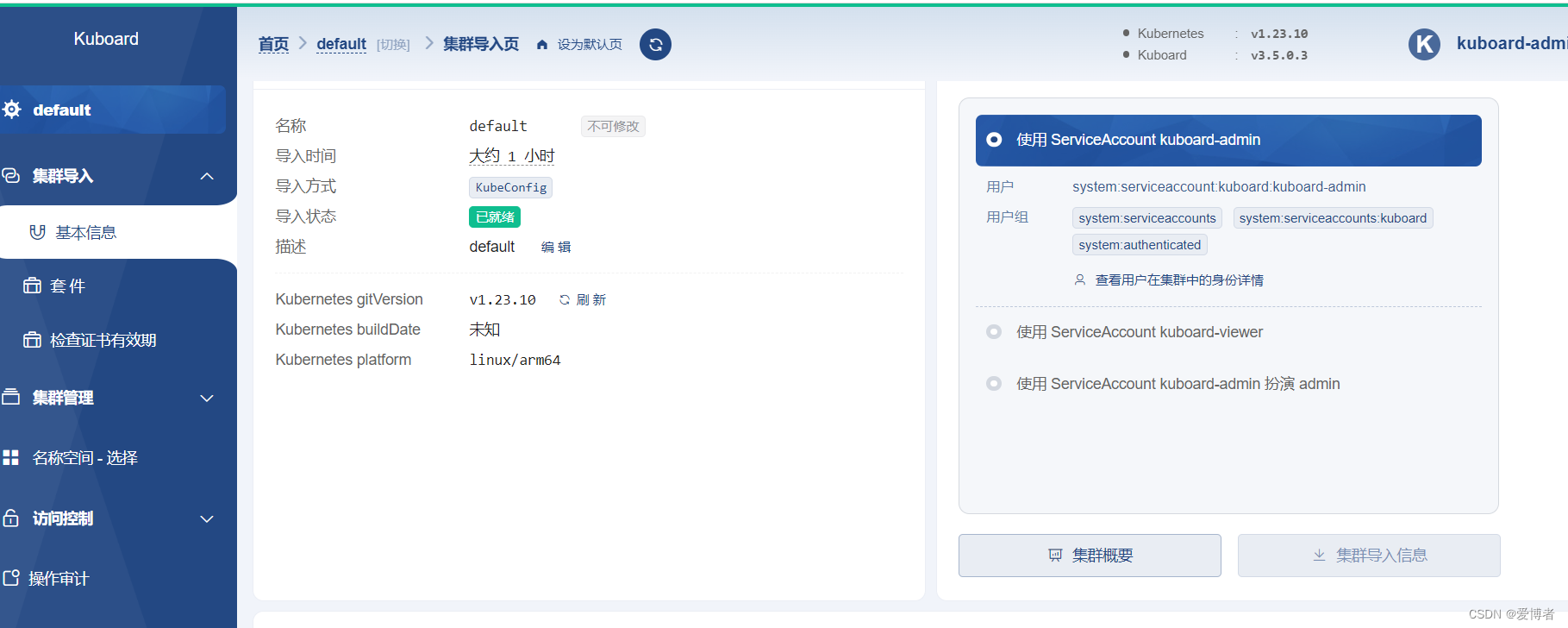Image resolution: width=1568 pixels, height=628 pixels.
Task: Click the 集群导入页 breadcrumb text
Action: [x=481, y=44]
